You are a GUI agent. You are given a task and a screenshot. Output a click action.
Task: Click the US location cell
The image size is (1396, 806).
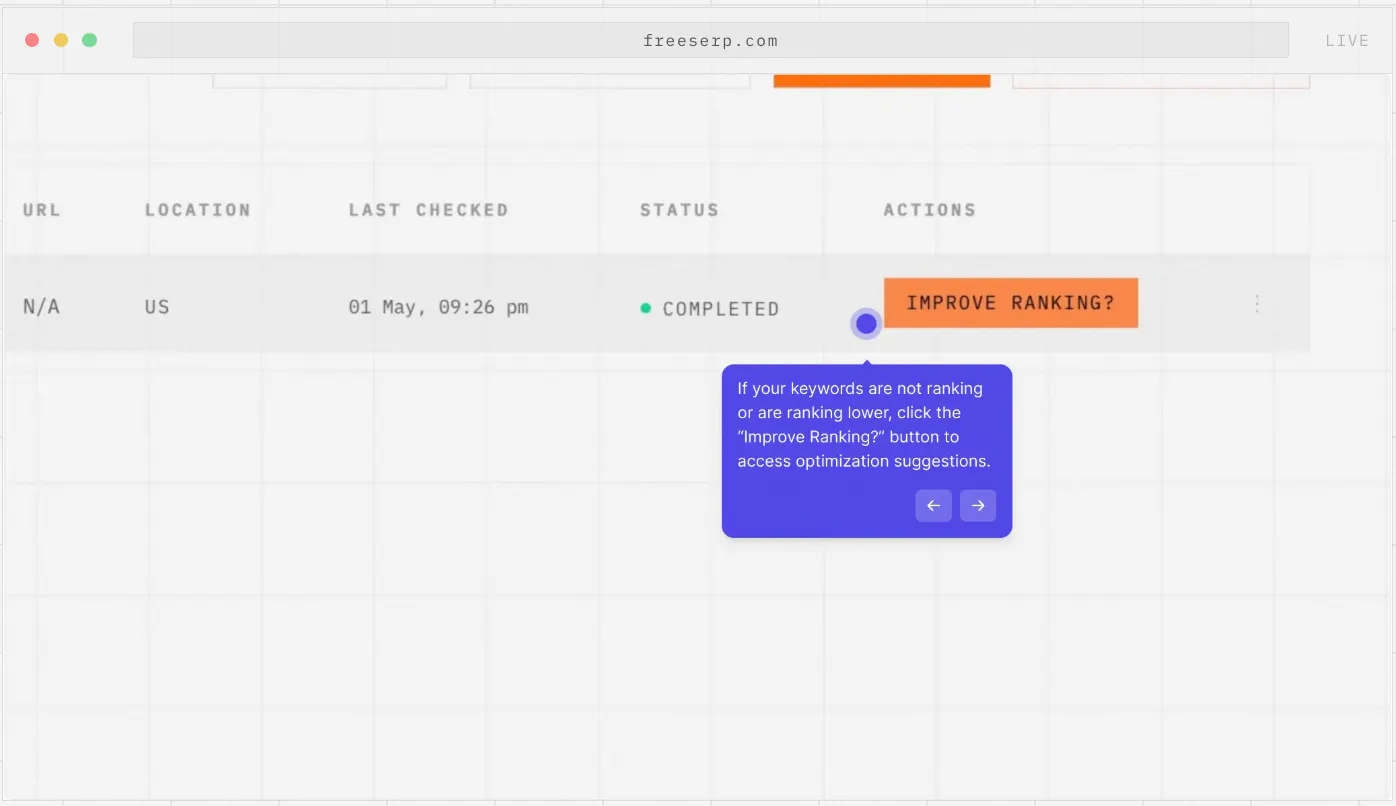(x=157, y=307)
